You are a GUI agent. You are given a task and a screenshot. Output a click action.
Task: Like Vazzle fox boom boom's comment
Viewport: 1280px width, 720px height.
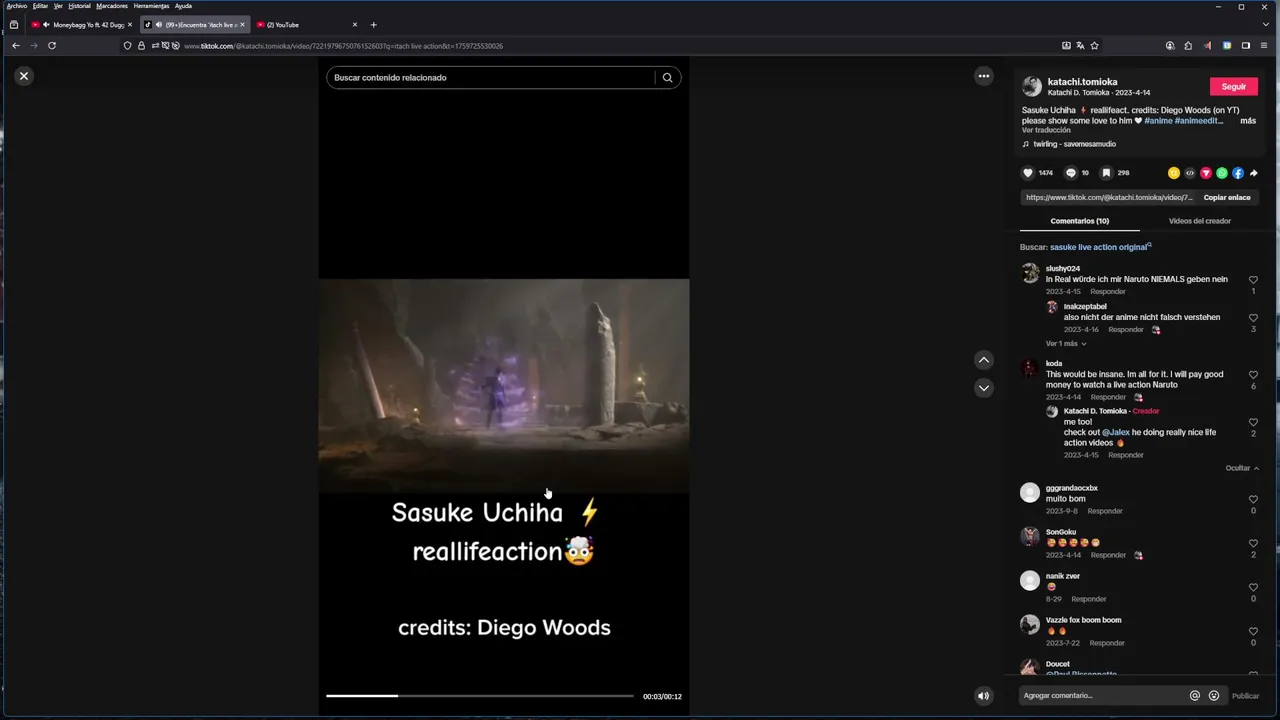1253,631
